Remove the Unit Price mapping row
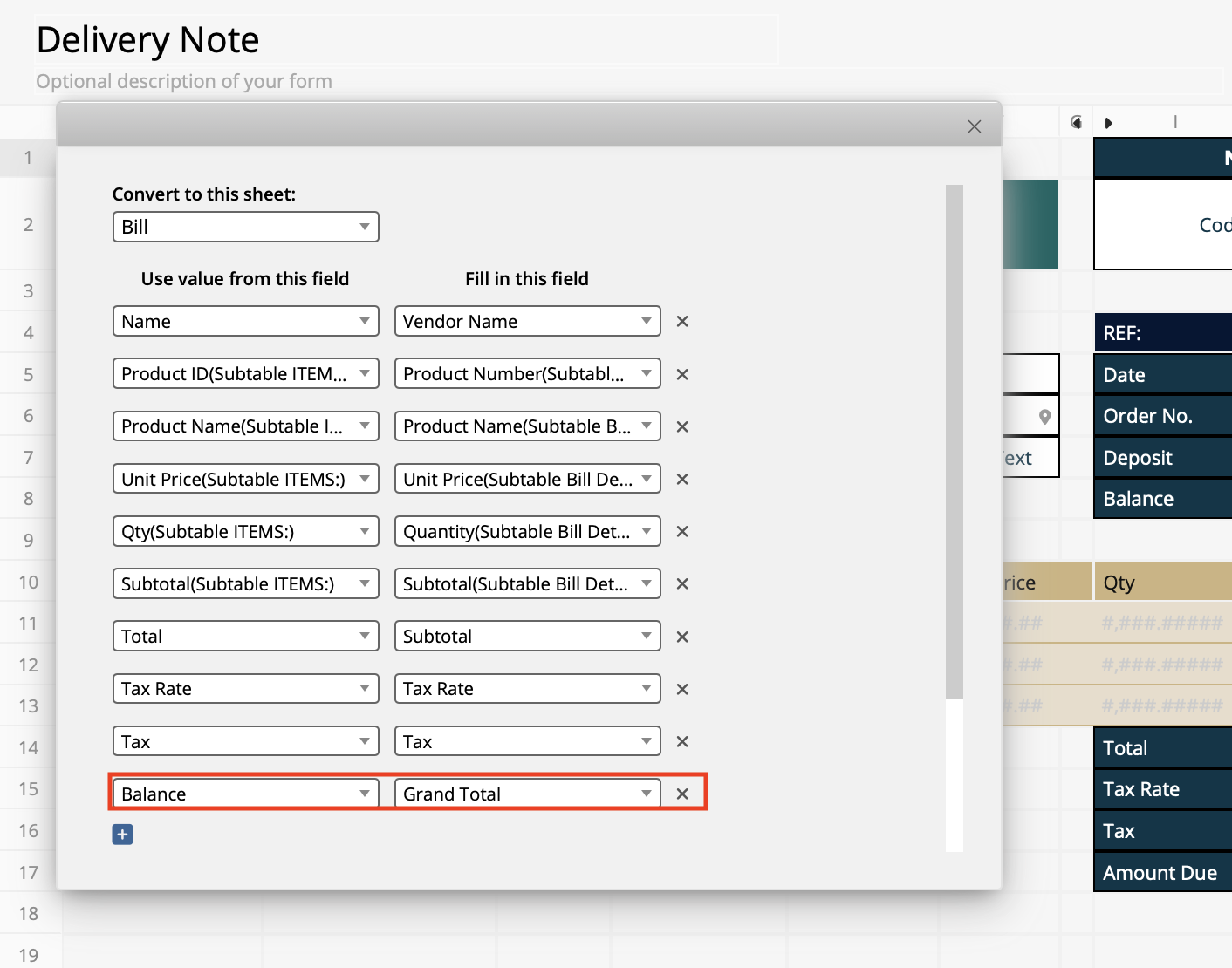 coord(682,480)
